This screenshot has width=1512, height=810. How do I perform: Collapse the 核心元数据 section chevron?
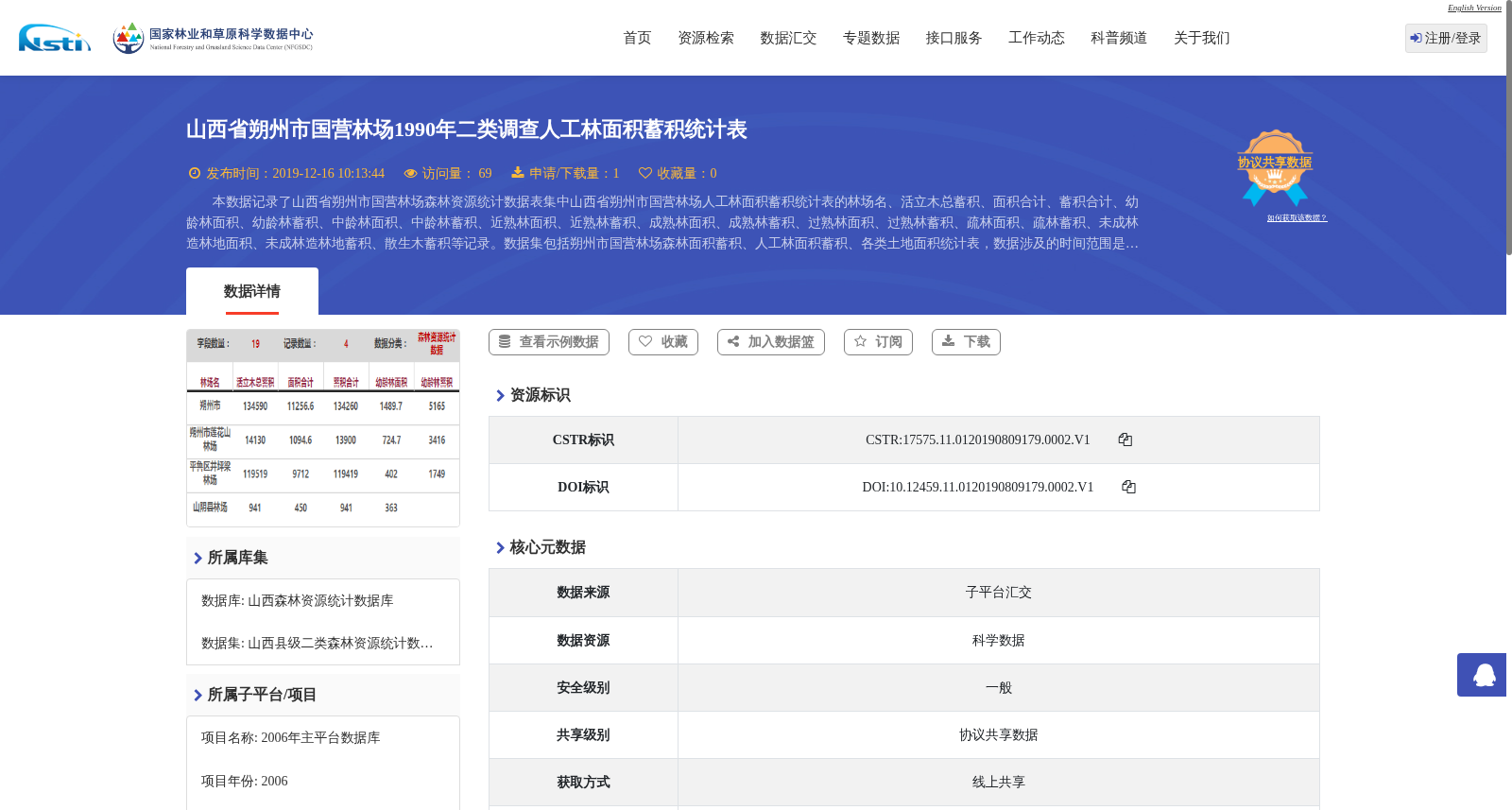500,547
